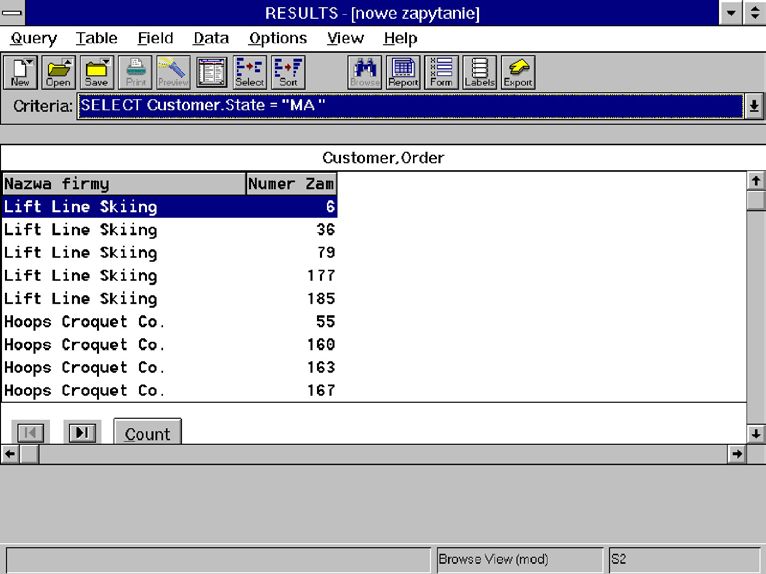Click the Labels toolbar icon

pos(479,72)
